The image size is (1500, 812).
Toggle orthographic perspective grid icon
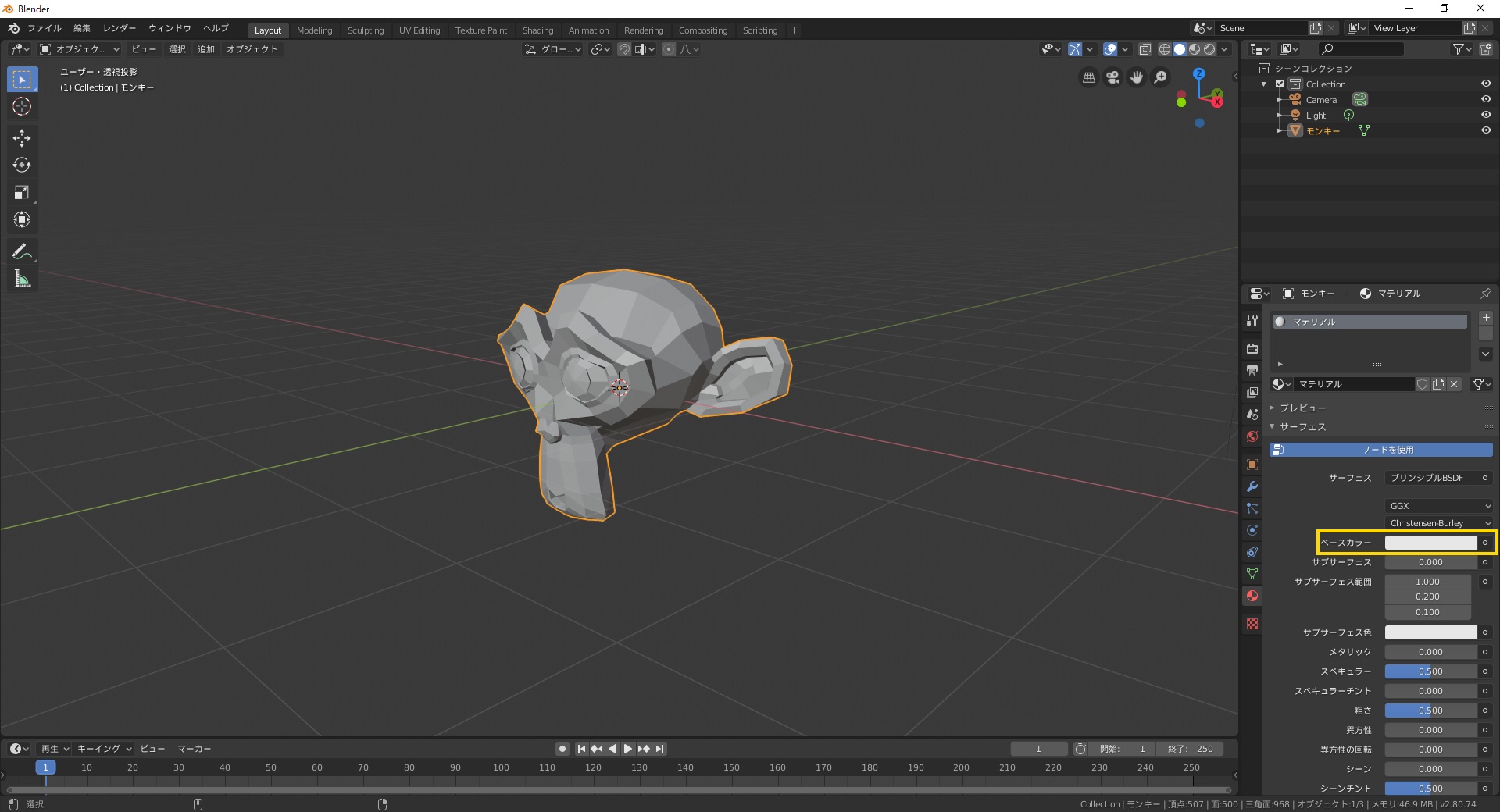tap(1088, 77)
